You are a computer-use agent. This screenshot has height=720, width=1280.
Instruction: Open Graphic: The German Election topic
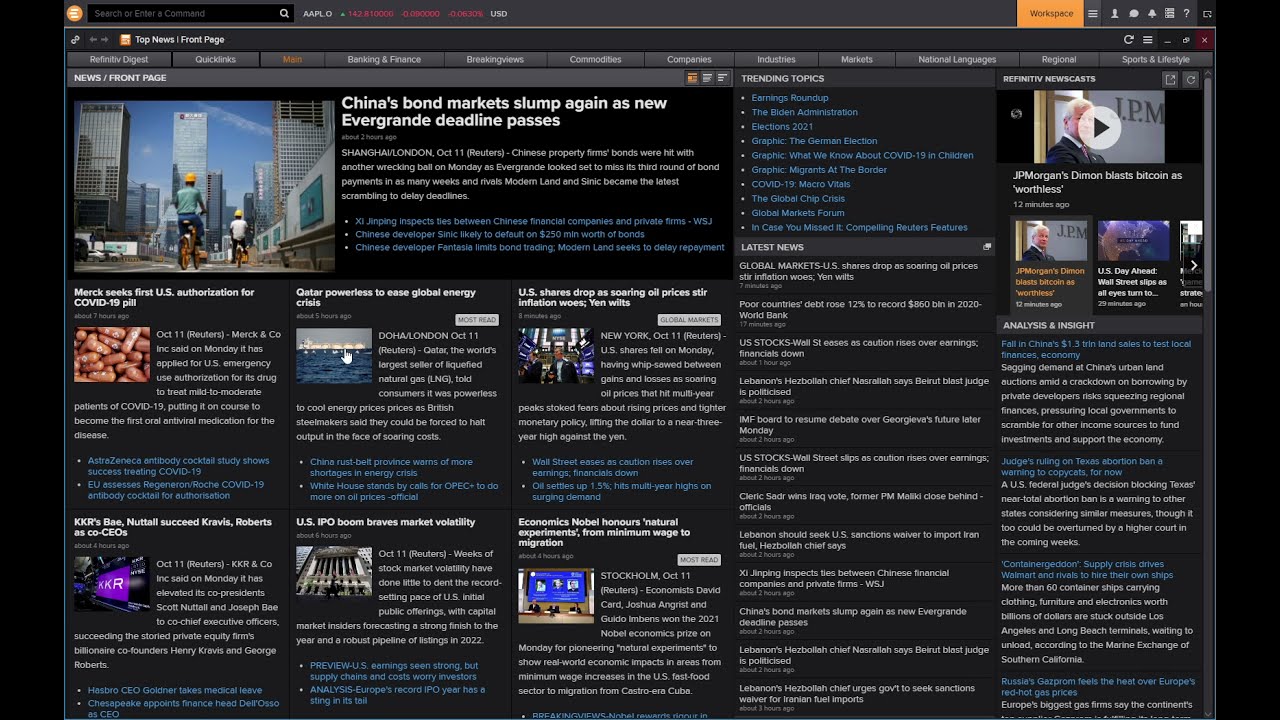point(814,141)
